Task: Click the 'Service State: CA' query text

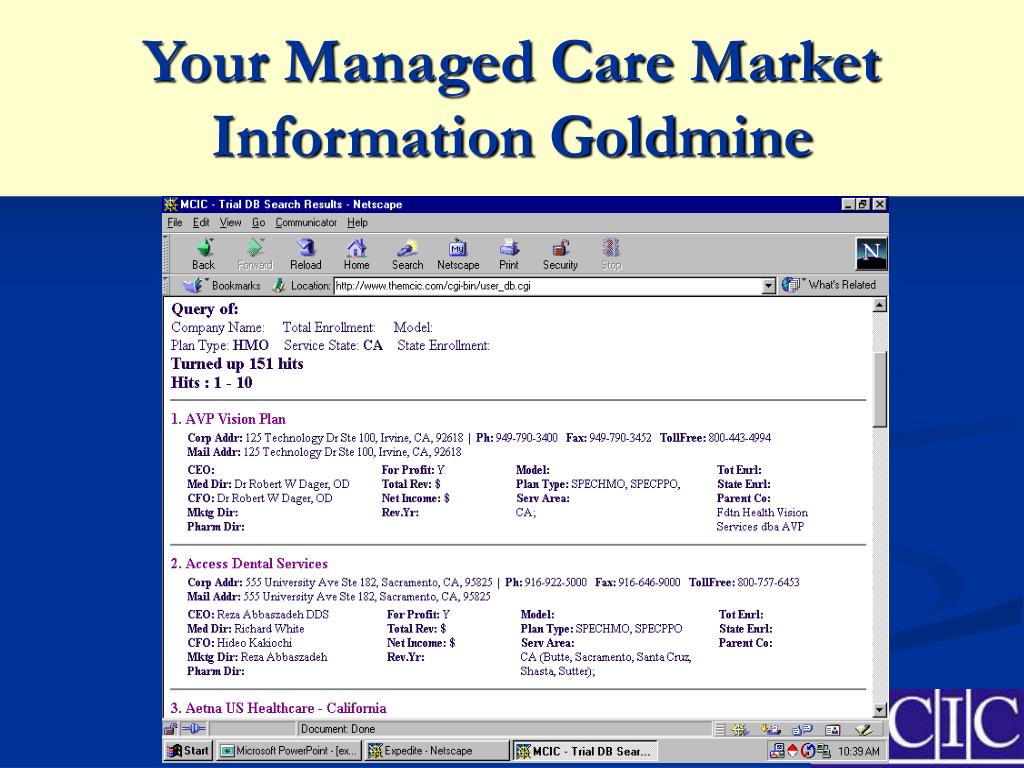Action: coord(333,345)
